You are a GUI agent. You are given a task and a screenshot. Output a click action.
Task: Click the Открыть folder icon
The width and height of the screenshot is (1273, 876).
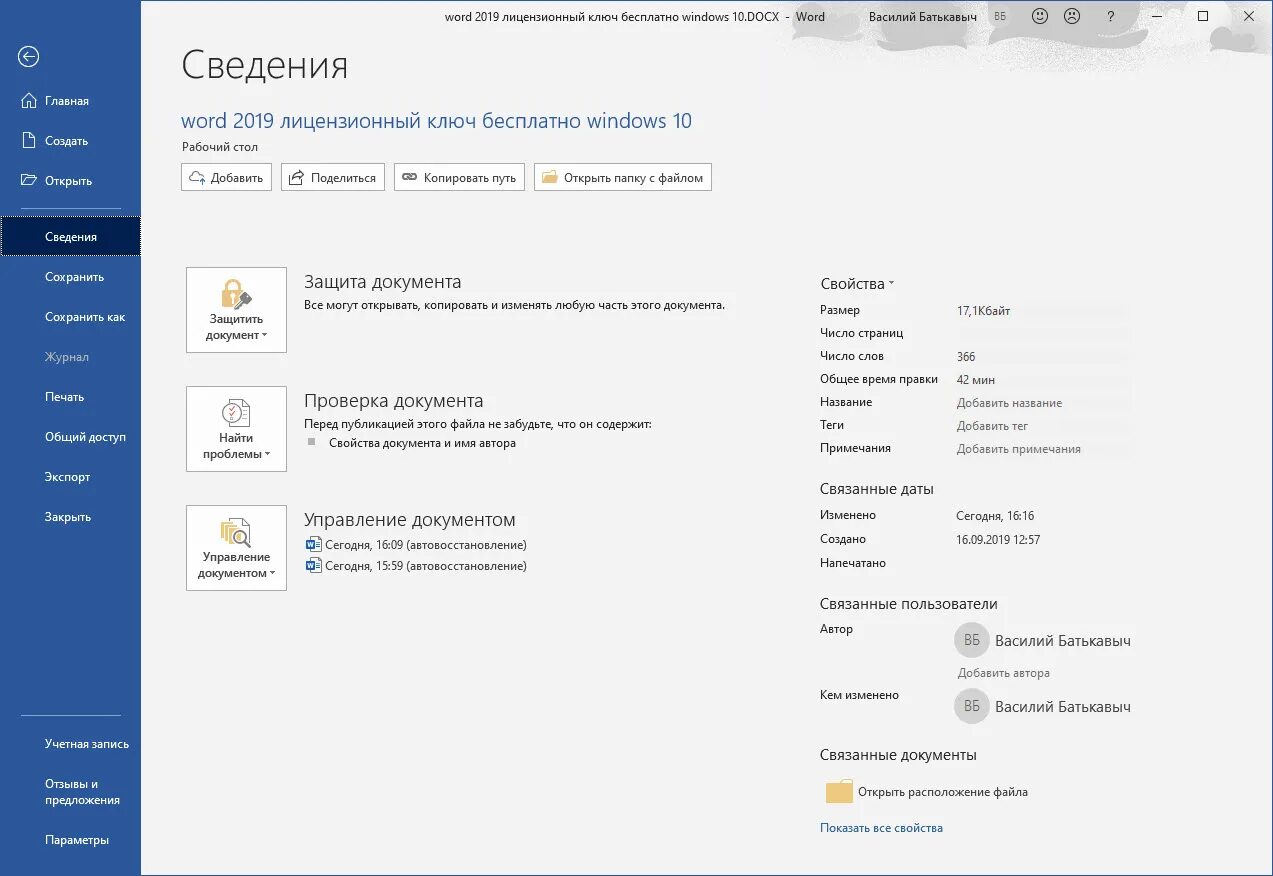[x=29, y=180]
